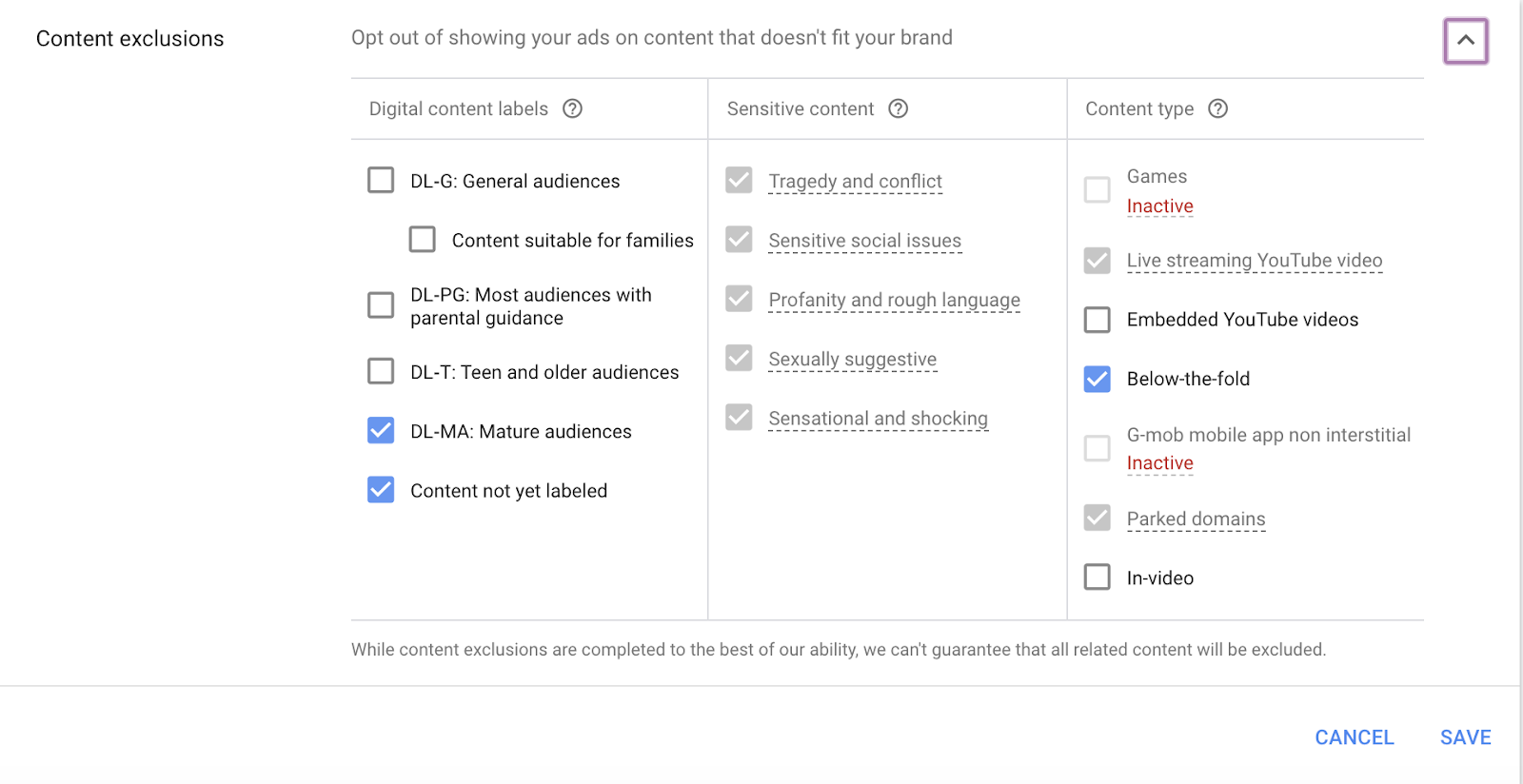This screenshot has width=1523, height=784.
Task: Click CANCEL to discard changes
Action: tap(1354, 737)
